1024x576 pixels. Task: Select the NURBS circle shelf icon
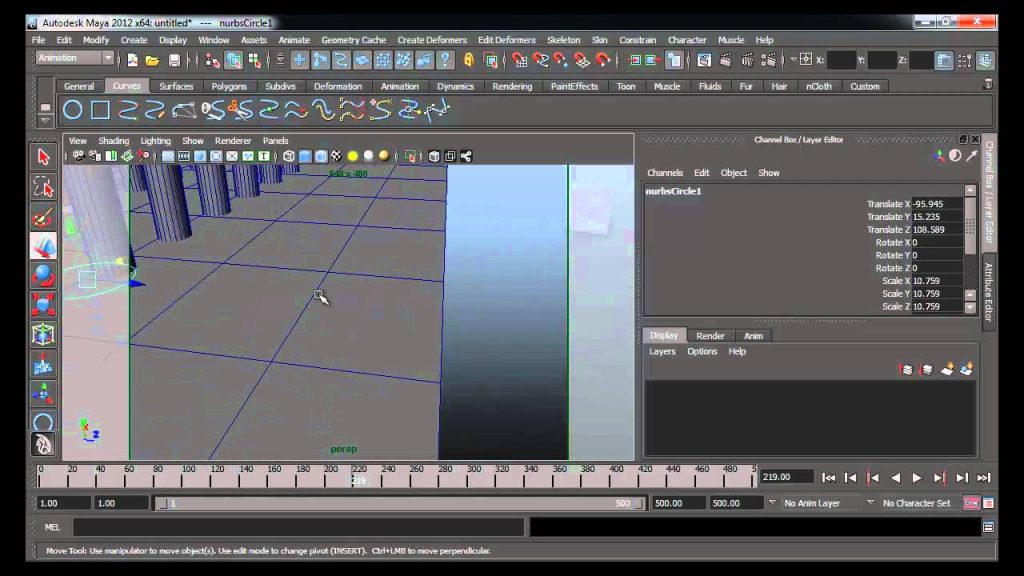pos(72,110)
